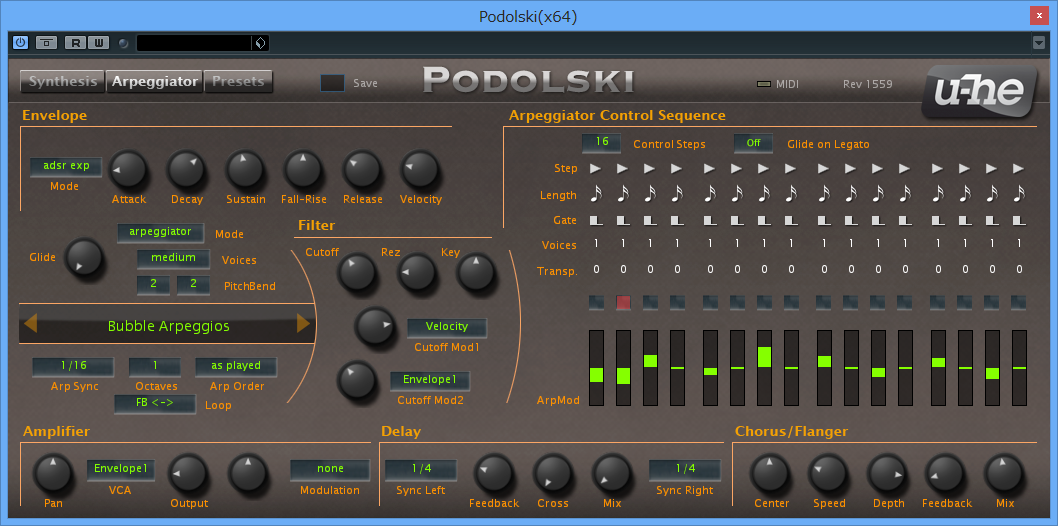The image size is (1058, 526).
Task: Toggle the plugin power bypass button
Action: [20, 43]
